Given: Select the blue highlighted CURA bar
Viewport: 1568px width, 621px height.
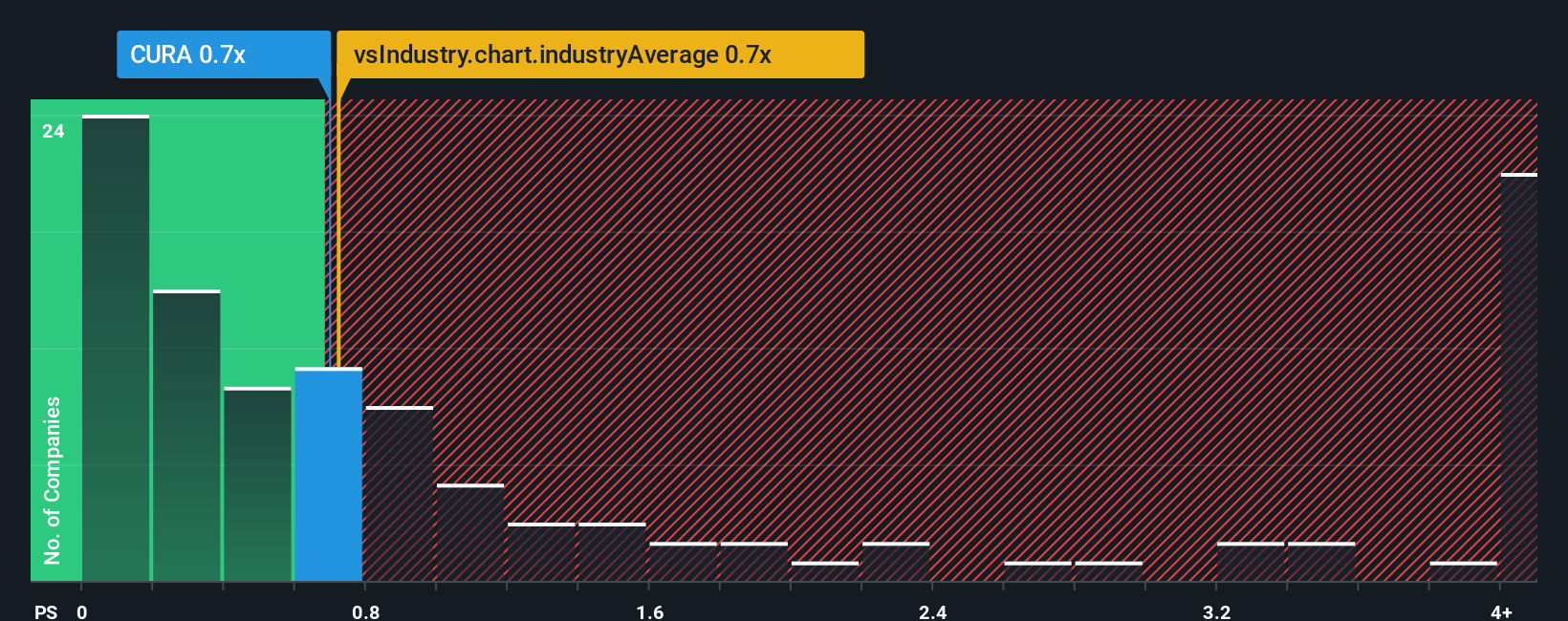Looking at the screenshot, I should coord(329,474).
